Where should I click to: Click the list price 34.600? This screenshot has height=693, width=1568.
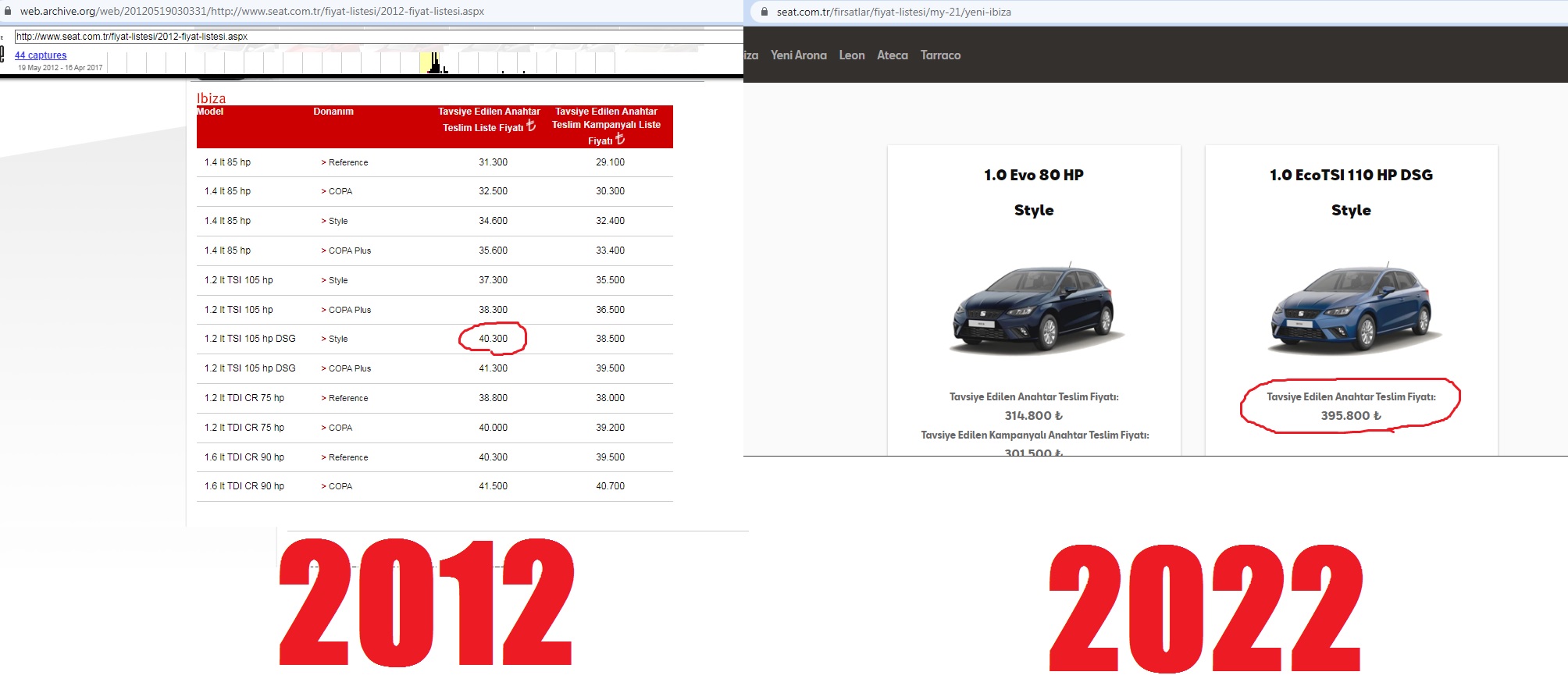point(493,221)
